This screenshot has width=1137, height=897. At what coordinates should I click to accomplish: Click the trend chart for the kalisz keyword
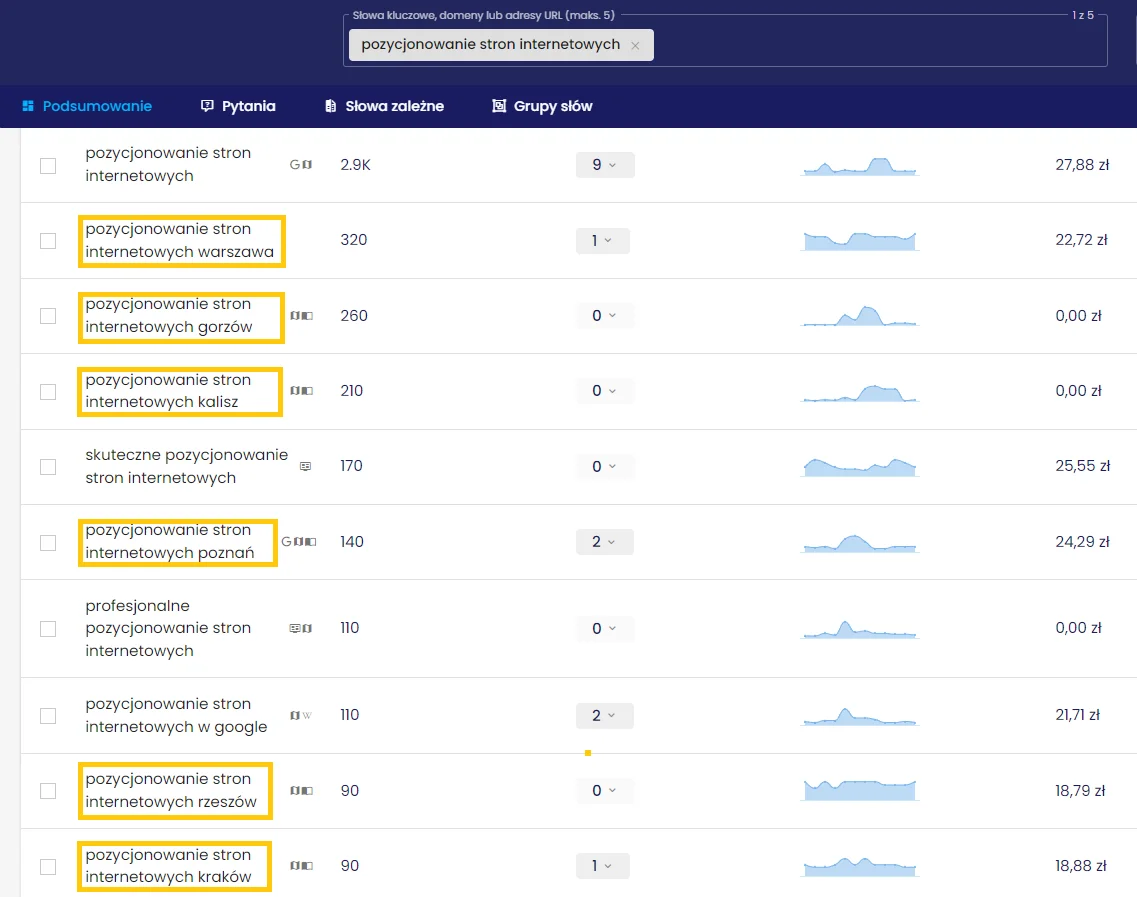tap(859, 392)
